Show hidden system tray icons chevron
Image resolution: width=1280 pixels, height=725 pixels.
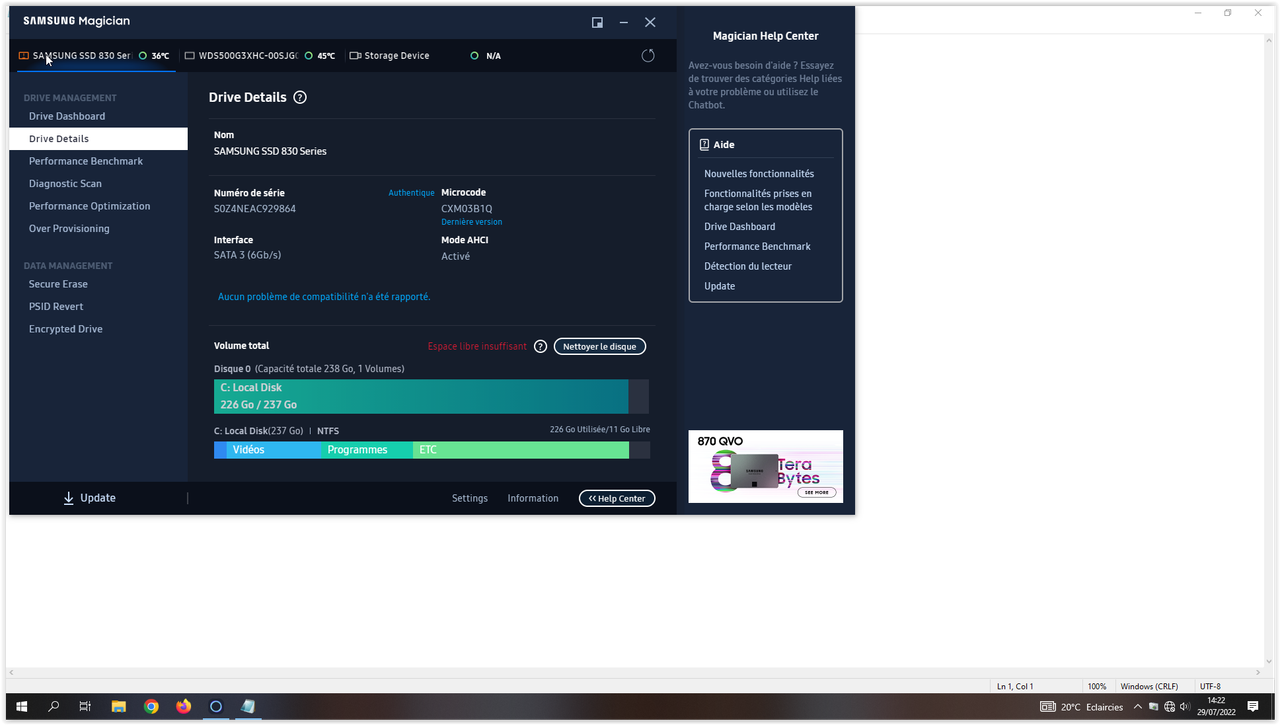pyautogui.click(x=1138, y=707)
